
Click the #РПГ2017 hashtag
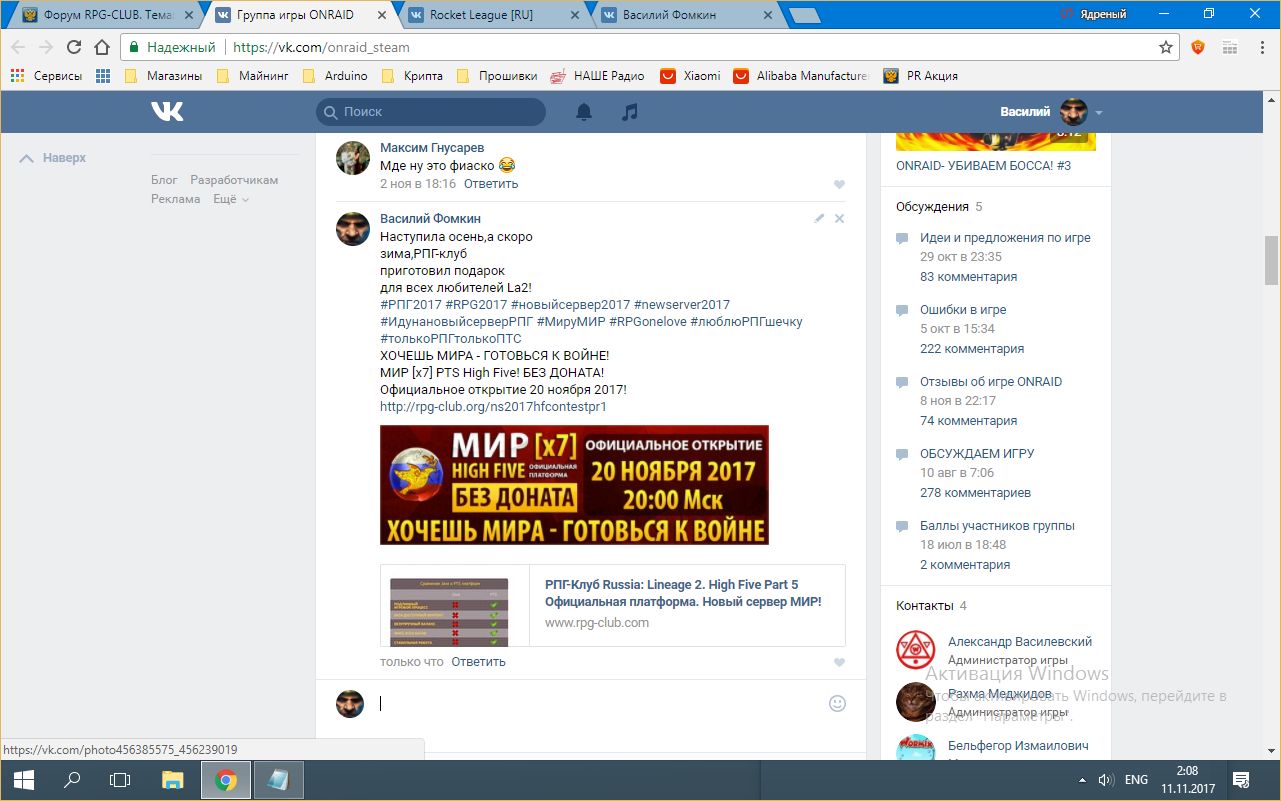[411, 304]
